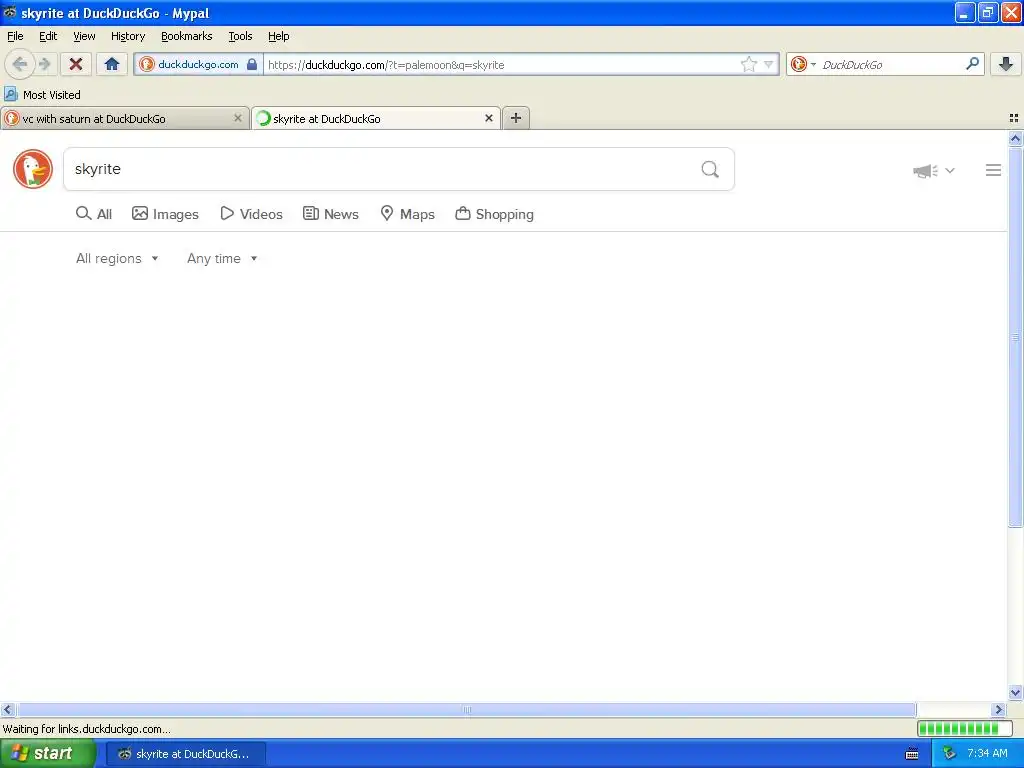Image resolution: width=1024 pixels, height=768 pixels.
Task: Expand the chevron beside the megaphone
Action: [x=950, y=170]
